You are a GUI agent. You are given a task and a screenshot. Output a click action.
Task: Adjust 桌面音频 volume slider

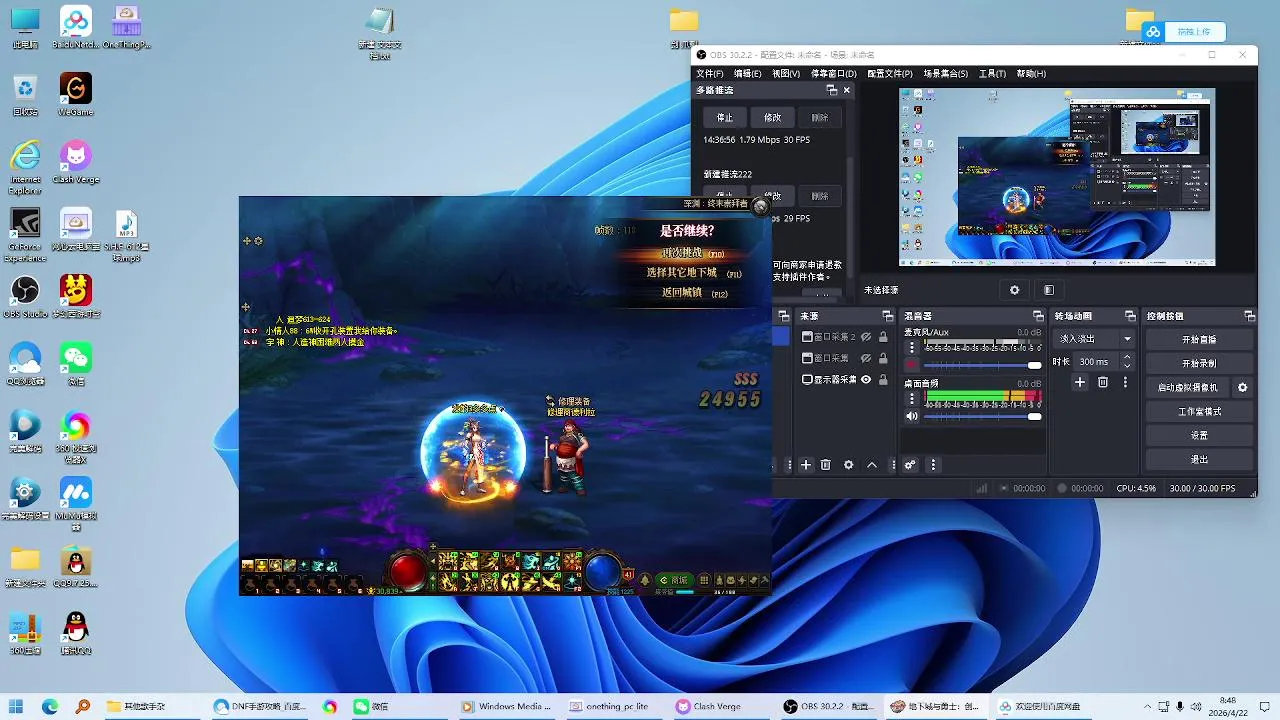982,416
